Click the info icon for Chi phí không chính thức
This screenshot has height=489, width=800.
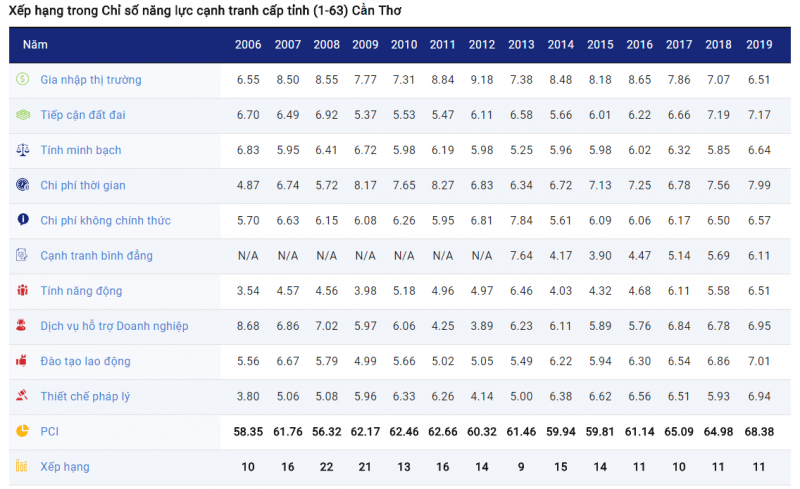(x=22, y=220)
